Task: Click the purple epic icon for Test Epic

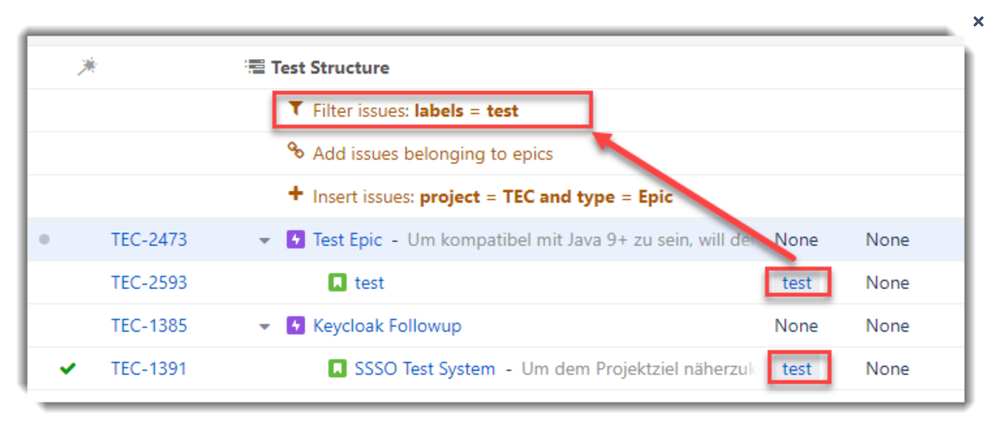Action: [295, 240]
